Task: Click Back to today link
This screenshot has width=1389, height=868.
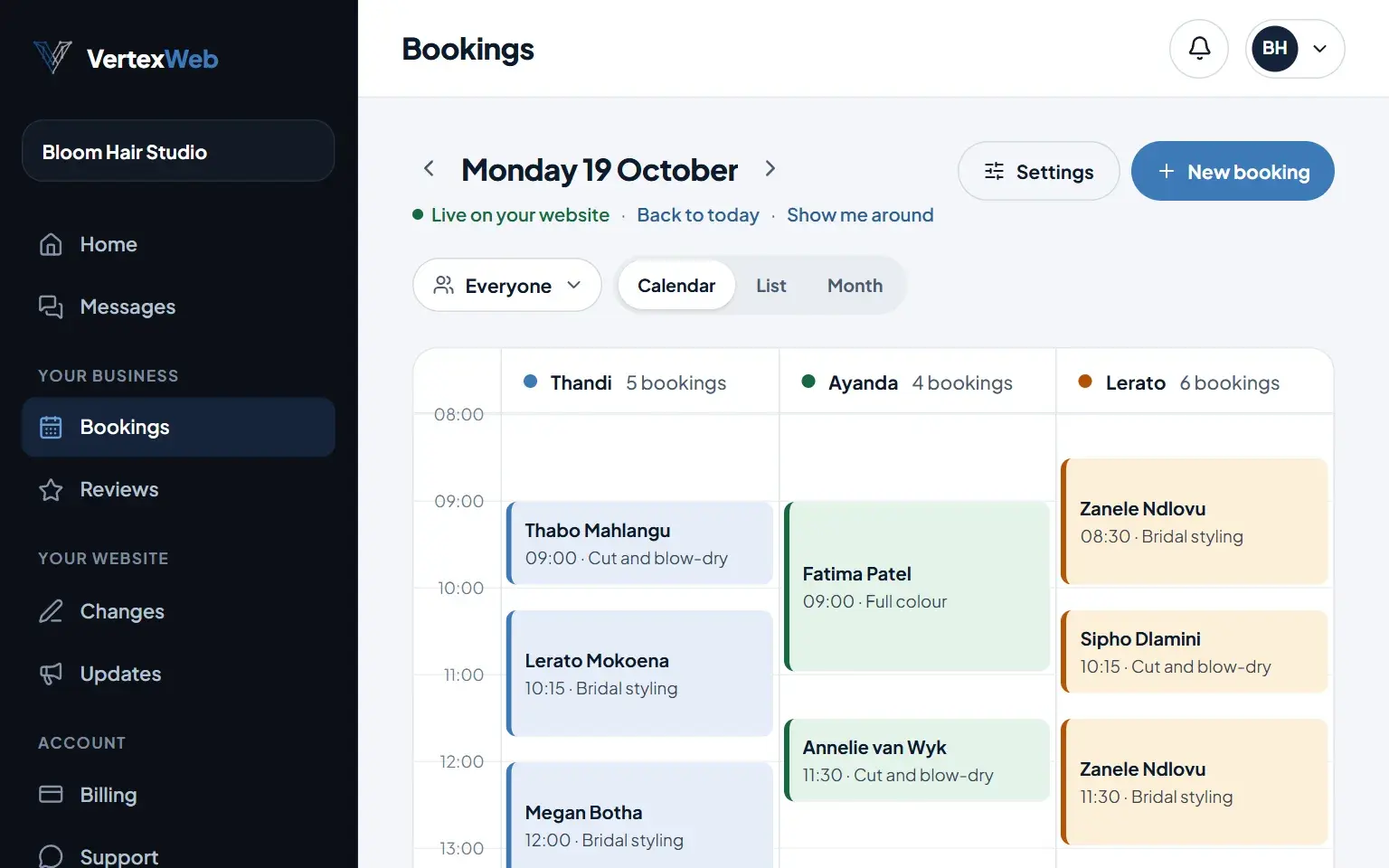Action: pyautogui.click(x=698, y=215)
